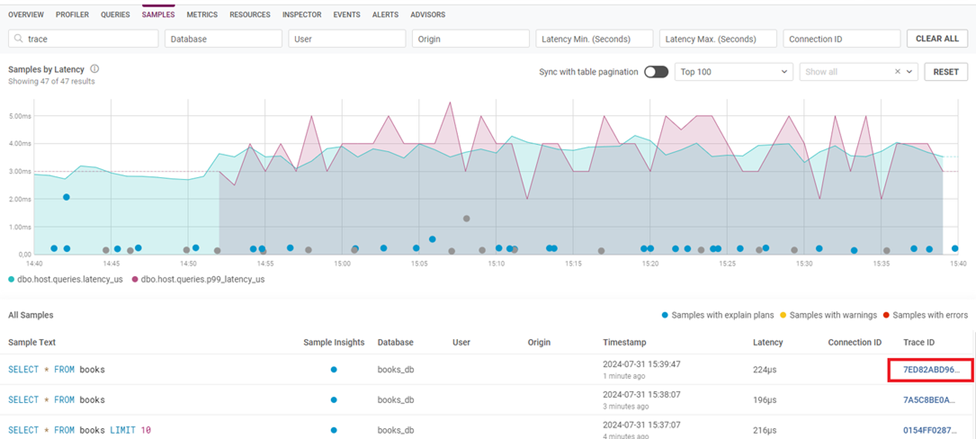Image resolution: width=976 pixels, height=439 pixels.
Task: Click the Latency Min. (Seconds) field
Action: tap(594, 39)
